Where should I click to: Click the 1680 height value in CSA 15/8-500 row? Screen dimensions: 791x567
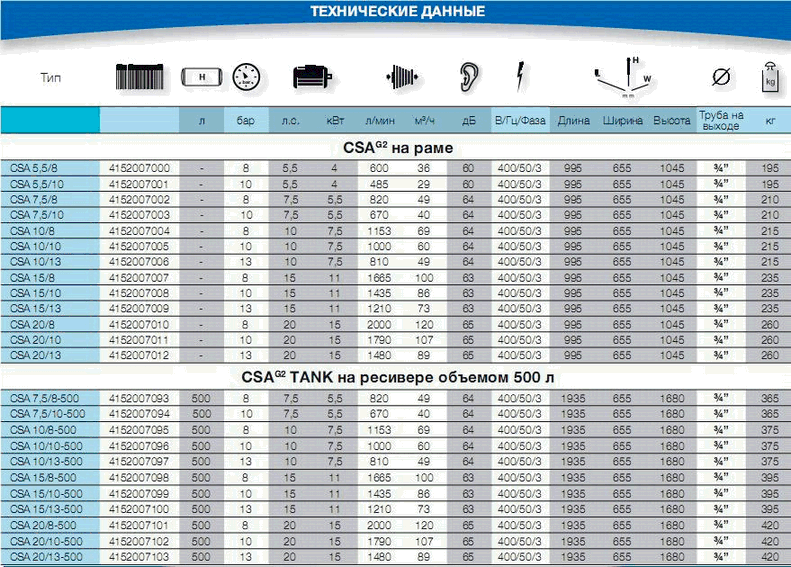672,477
